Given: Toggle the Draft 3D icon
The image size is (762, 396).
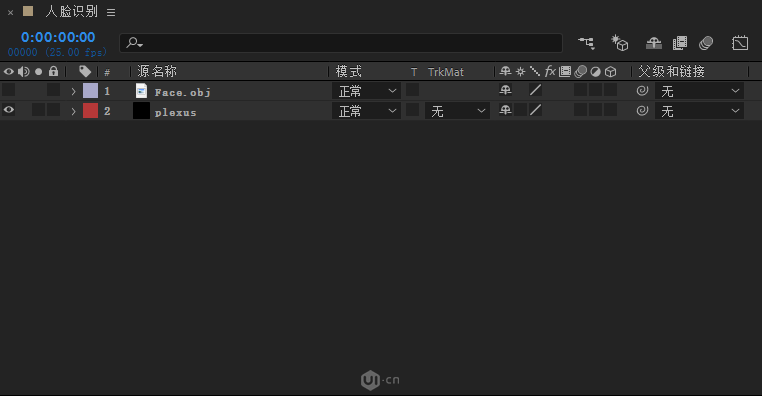Looking at the screenshot, I should 620,43.
